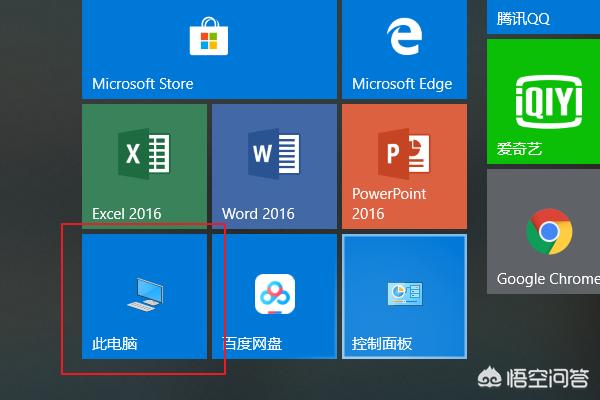The image size is (600, 400).
Task: Open the 百度网盘 tile
Action: (x=274, y=297)
